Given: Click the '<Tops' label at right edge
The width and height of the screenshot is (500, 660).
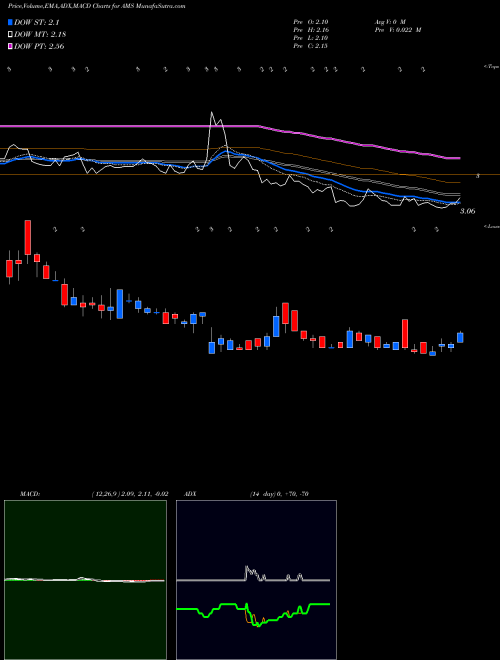Looking at the screenshot, I should click(492, 67).
